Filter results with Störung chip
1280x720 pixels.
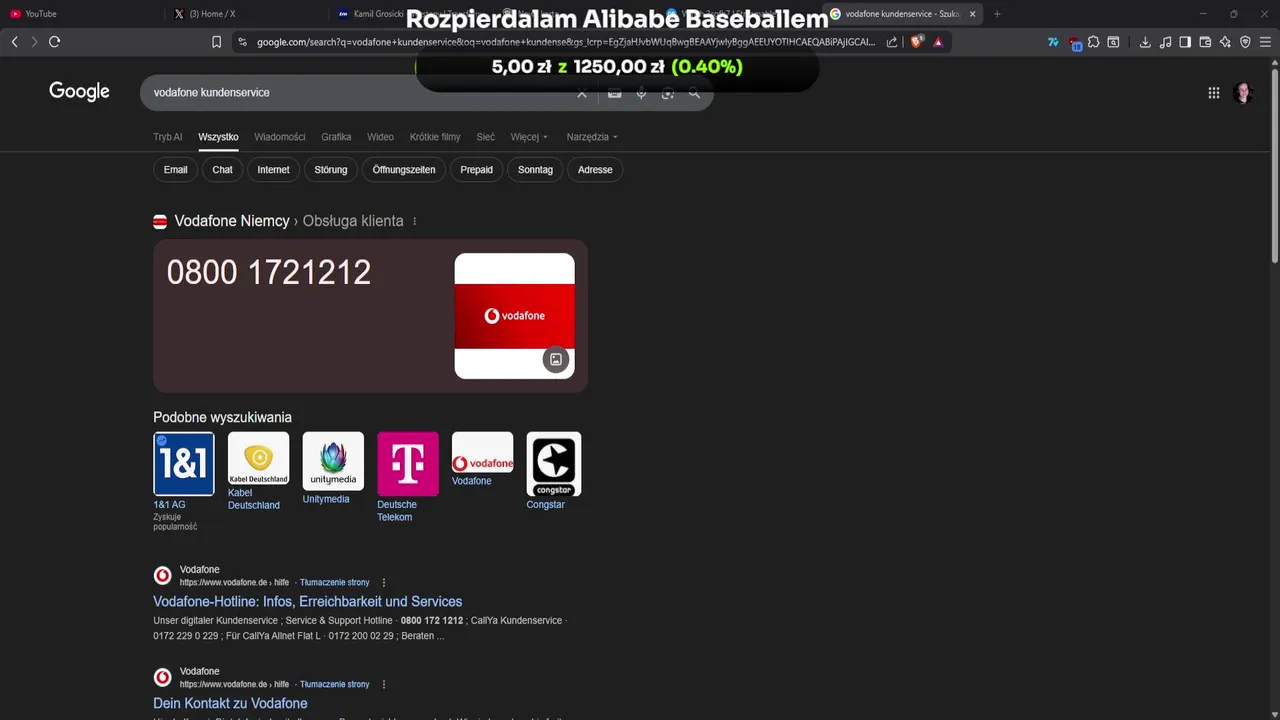(x=331, y=170)
